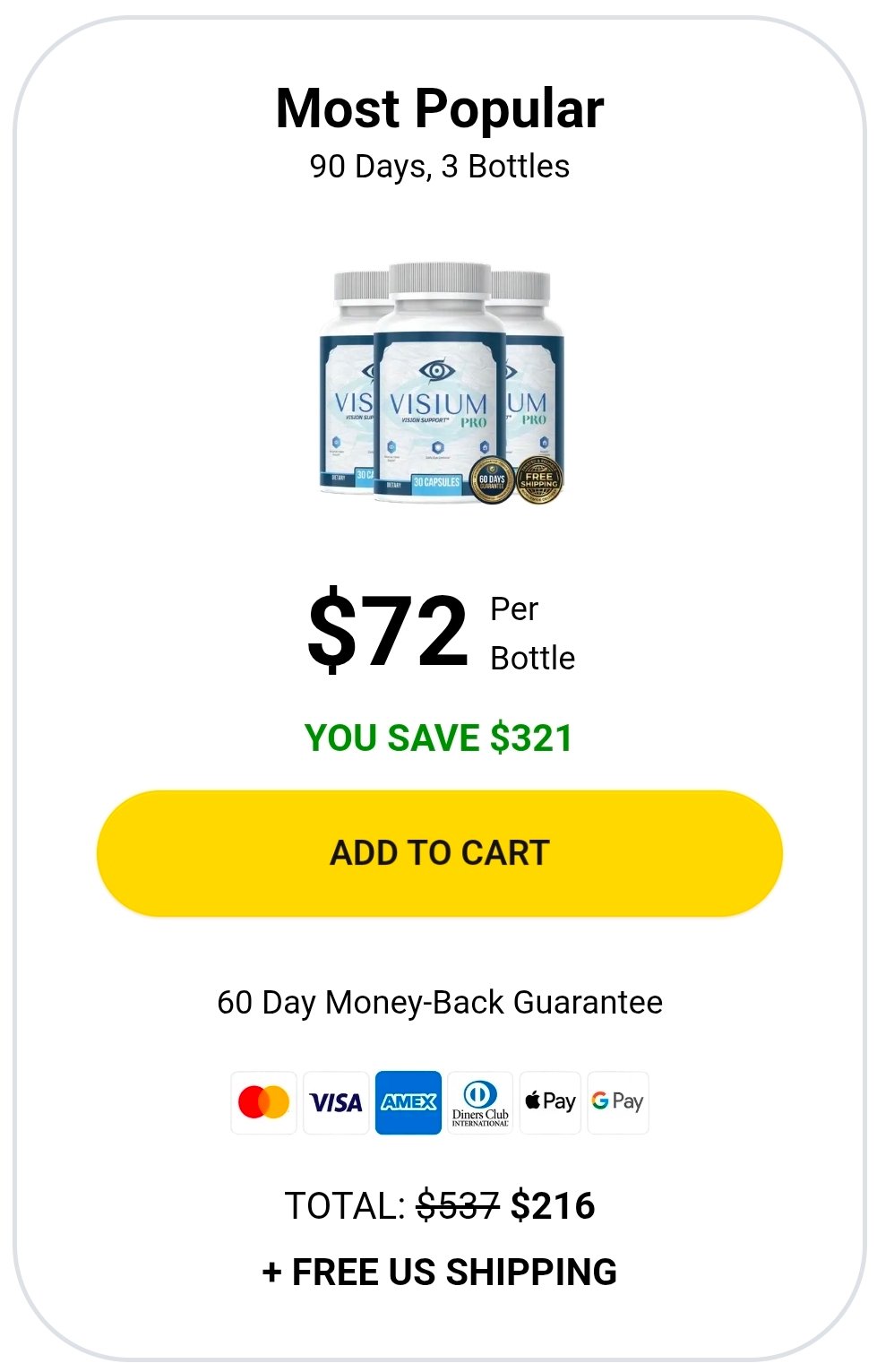Choose the AMEX payment icon
877x1372 pixels.
[x=408, y=1102]
